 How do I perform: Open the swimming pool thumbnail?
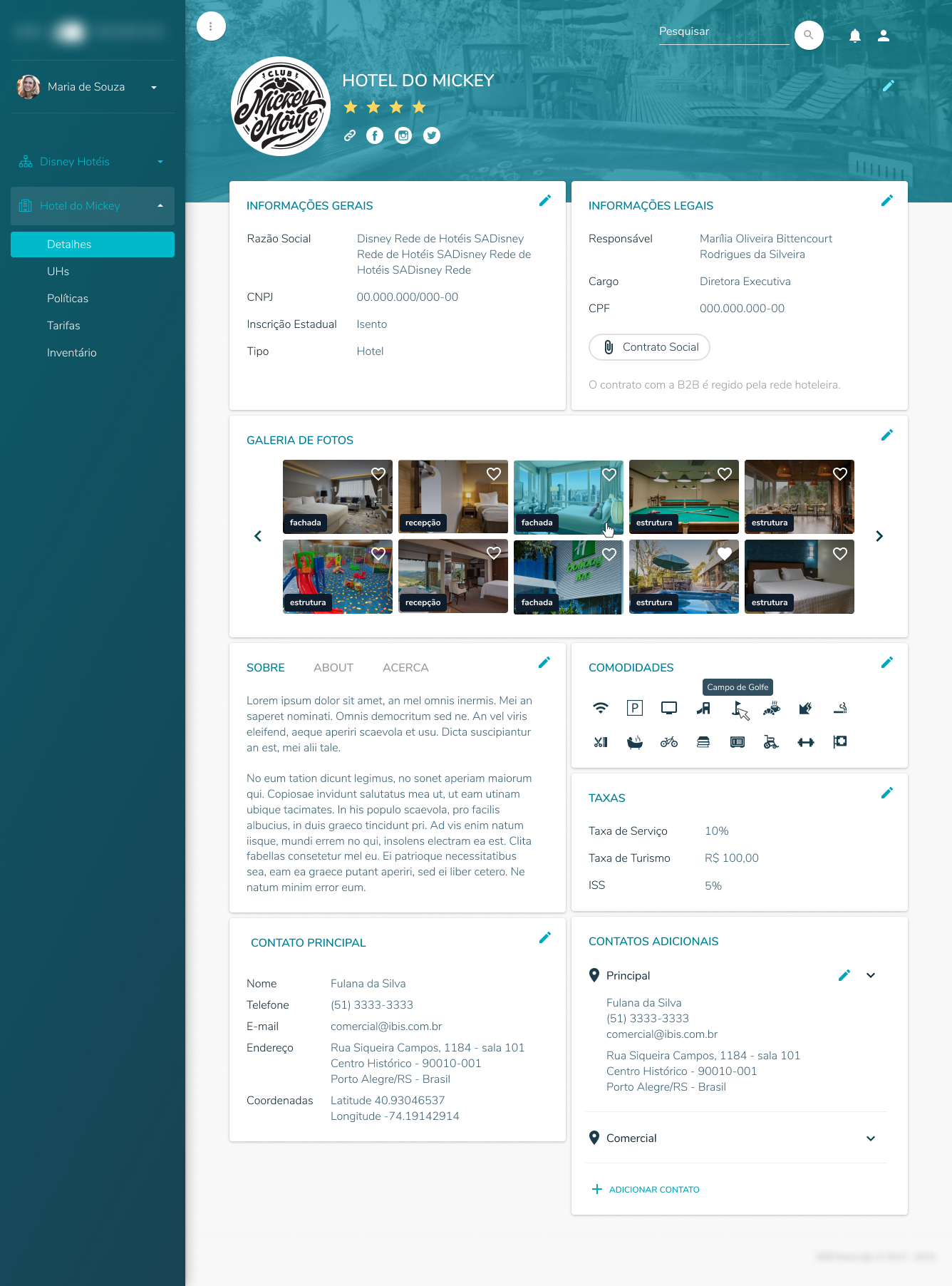click(684, 577)
